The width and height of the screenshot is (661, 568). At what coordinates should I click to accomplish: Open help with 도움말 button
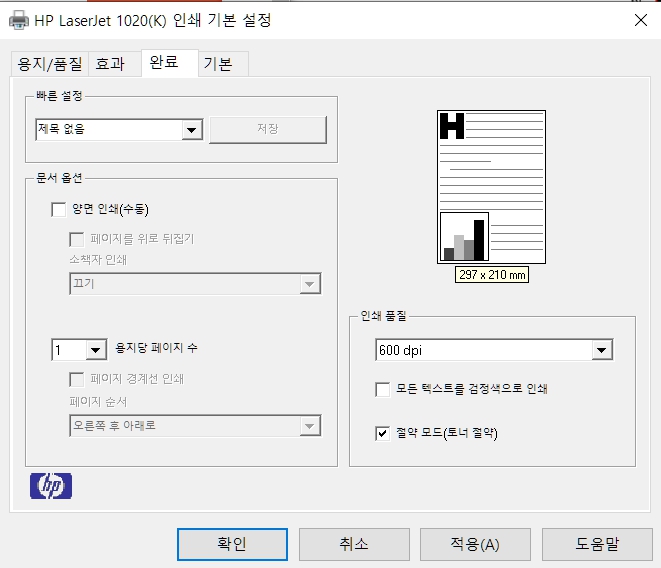point(597,544)
